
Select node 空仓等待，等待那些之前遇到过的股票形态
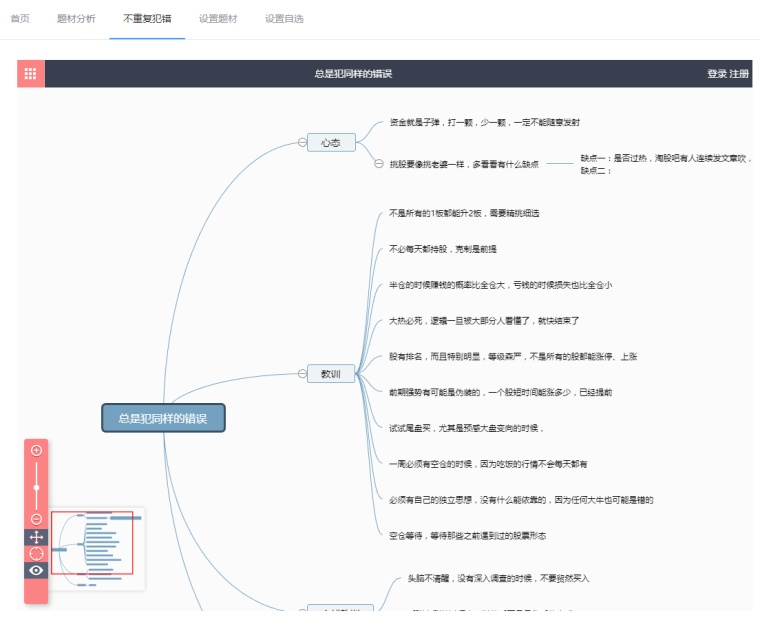point(468,536)
